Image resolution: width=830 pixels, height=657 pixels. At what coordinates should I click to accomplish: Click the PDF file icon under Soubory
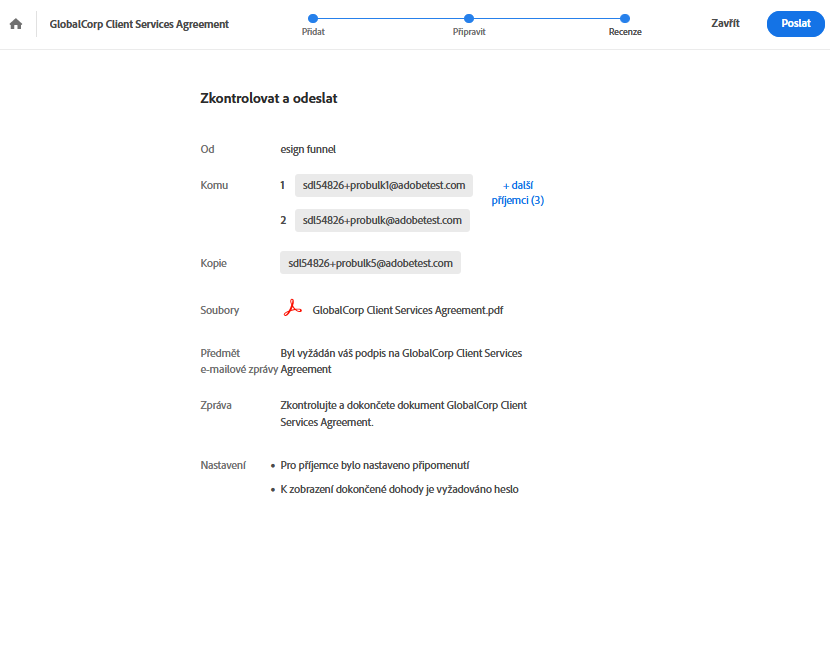click(292, 308)
